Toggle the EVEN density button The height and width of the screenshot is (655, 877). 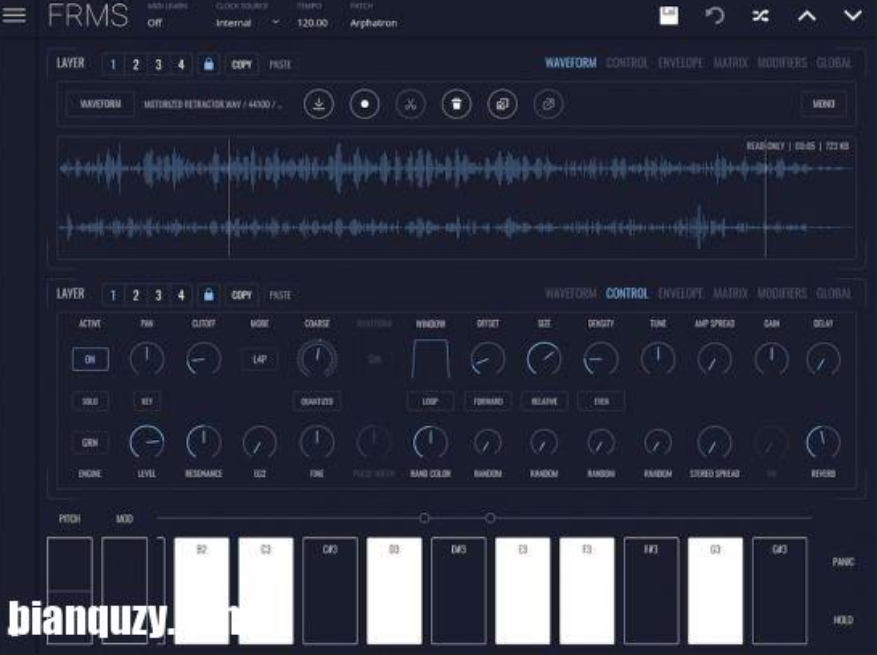click(601, 401)
